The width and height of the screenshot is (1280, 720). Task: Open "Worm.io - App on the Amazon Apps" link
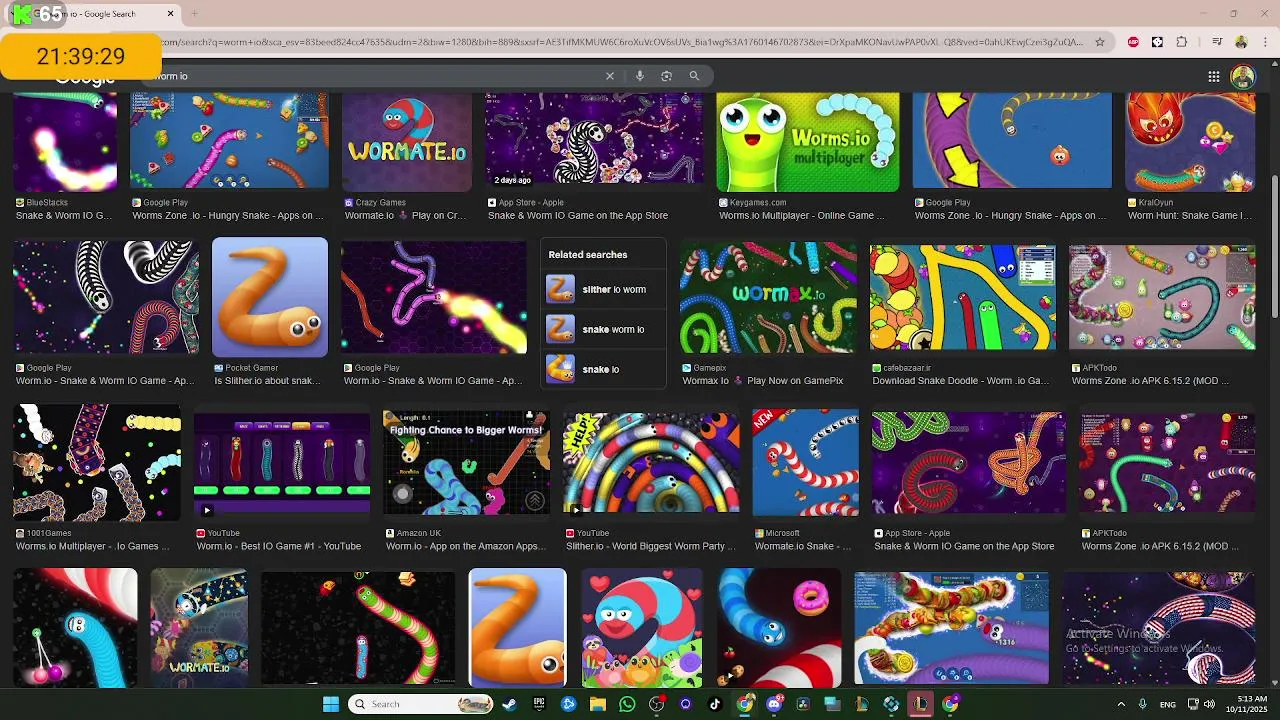pos(466,547)
